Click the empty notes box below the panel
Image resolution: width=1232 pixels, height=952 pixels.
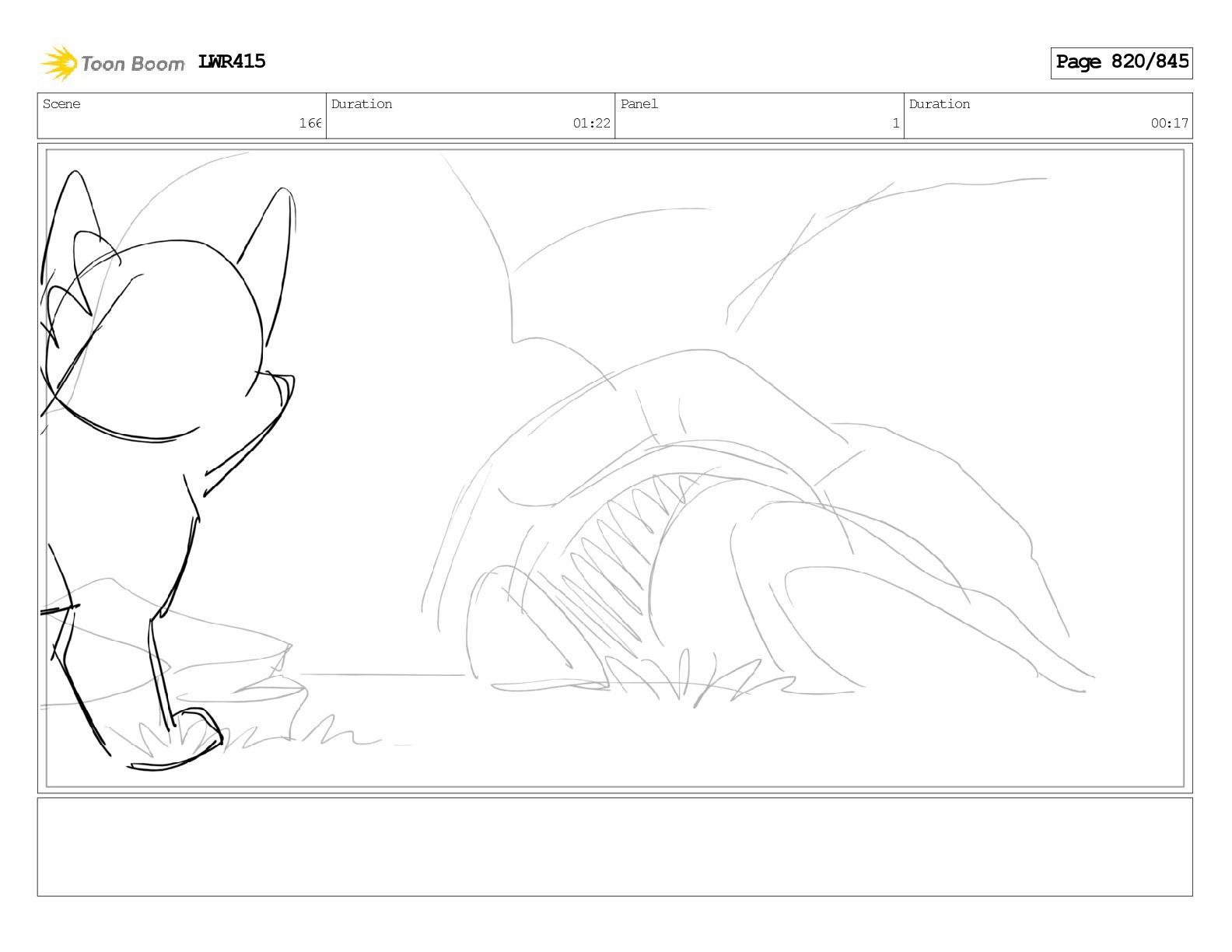pos(614,847)
